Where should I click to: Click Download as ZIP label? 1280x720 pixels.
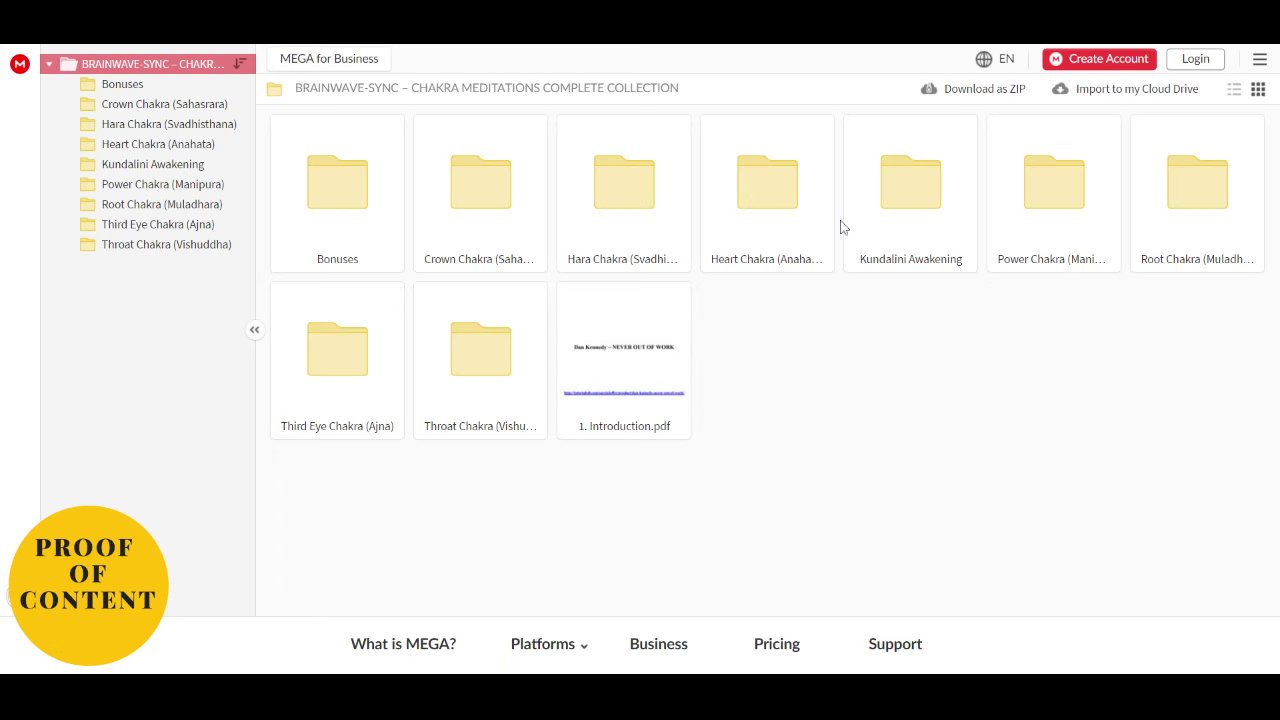pos(985,89)
